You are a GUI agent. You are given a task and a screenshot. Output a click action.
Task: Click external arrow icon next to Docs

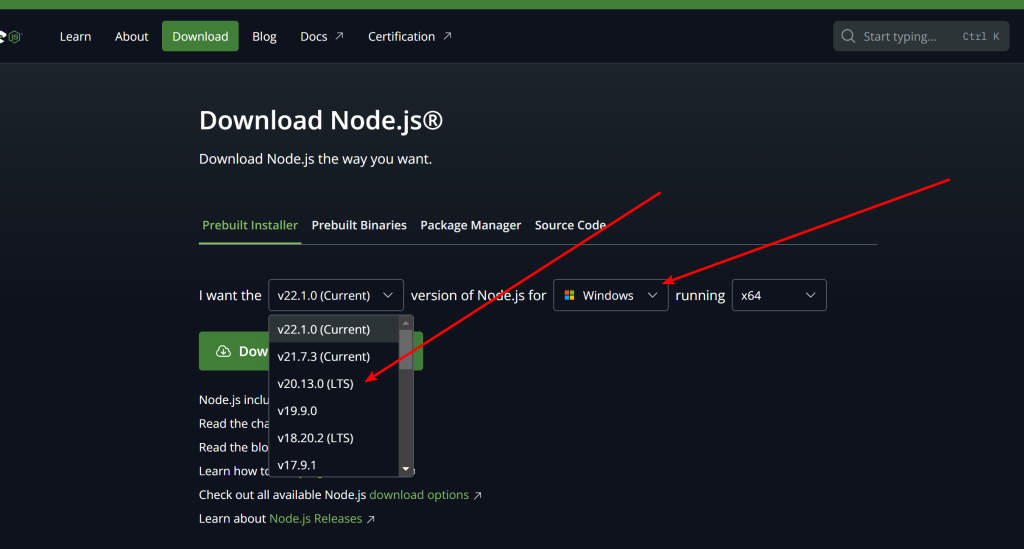[339, 36]
